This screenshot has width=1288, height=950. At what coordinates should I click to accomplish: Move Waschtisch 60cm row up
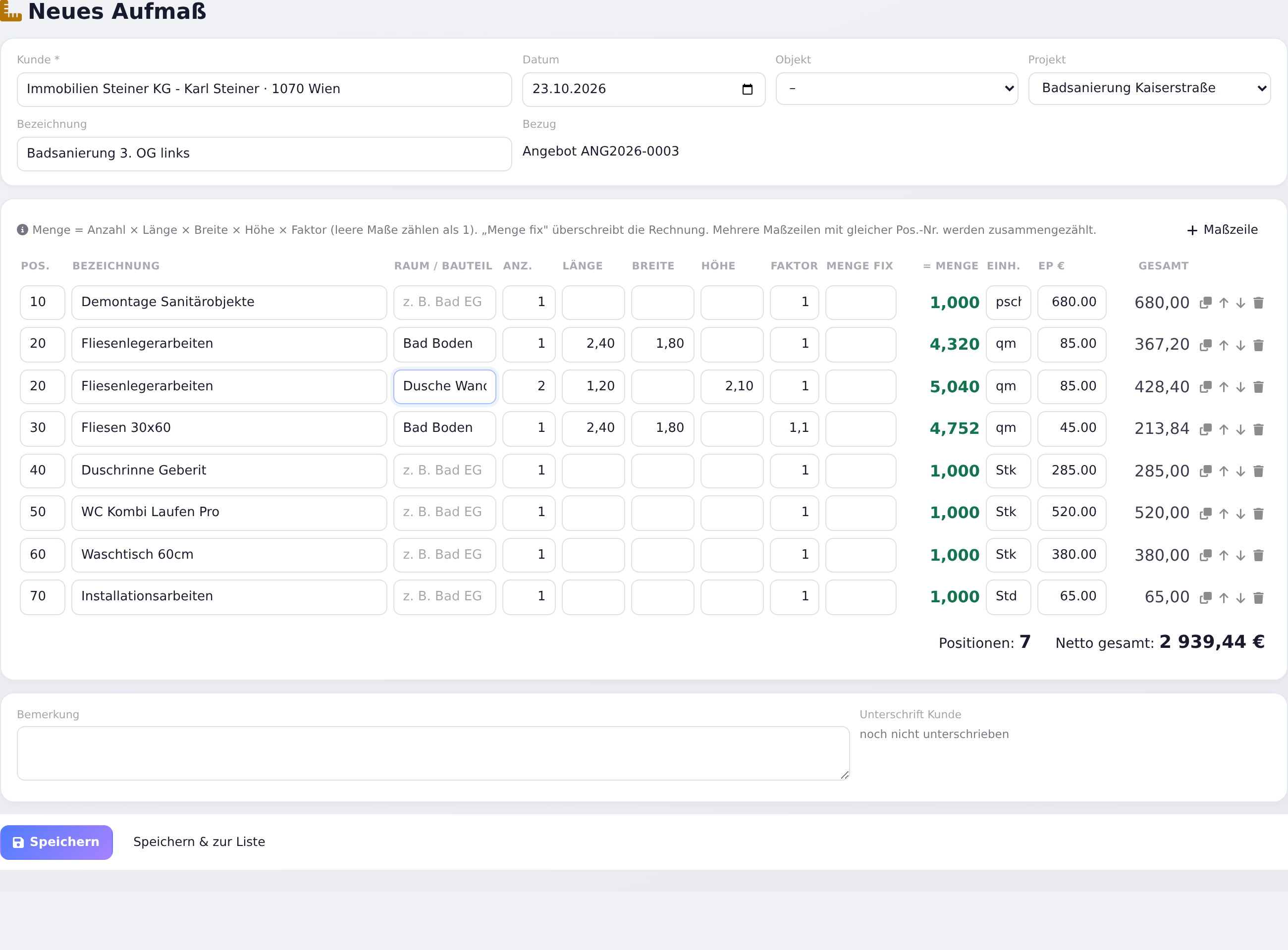1224,556
